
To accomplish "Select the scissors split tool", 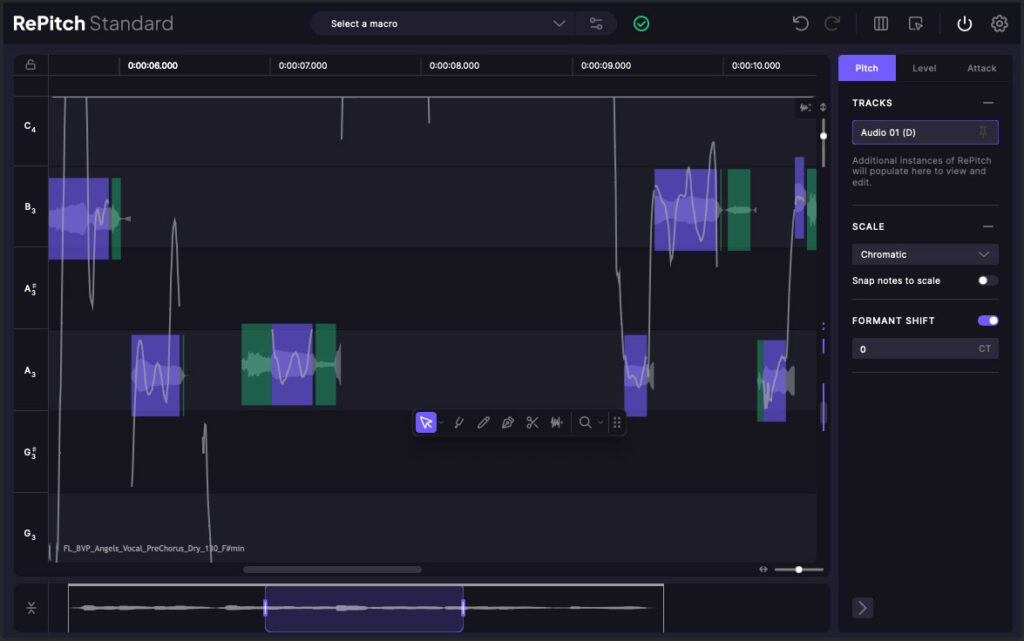I will 532,423.
